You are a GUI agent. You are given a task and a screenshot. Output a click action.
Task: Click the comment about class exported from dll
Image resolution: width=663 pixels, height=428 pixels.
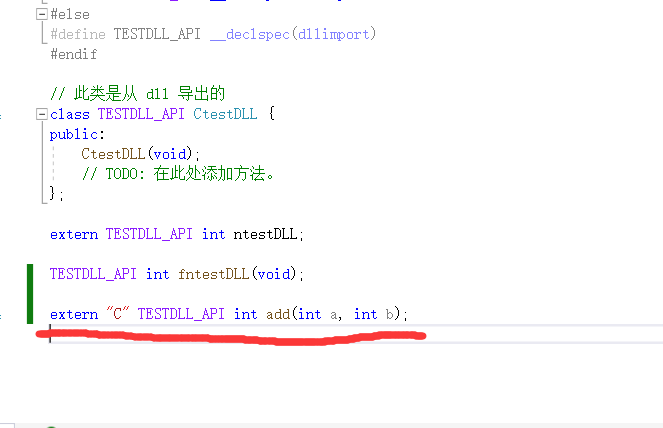pyautogui.click(x=137, y=93)
